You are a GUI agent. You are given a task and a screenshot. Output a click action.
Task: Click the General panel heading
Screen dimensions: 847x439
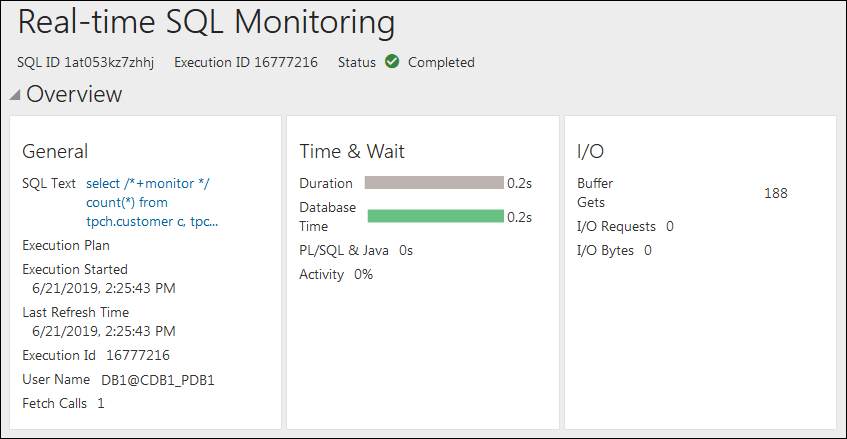pyautogui.click(x=55, y=151)
